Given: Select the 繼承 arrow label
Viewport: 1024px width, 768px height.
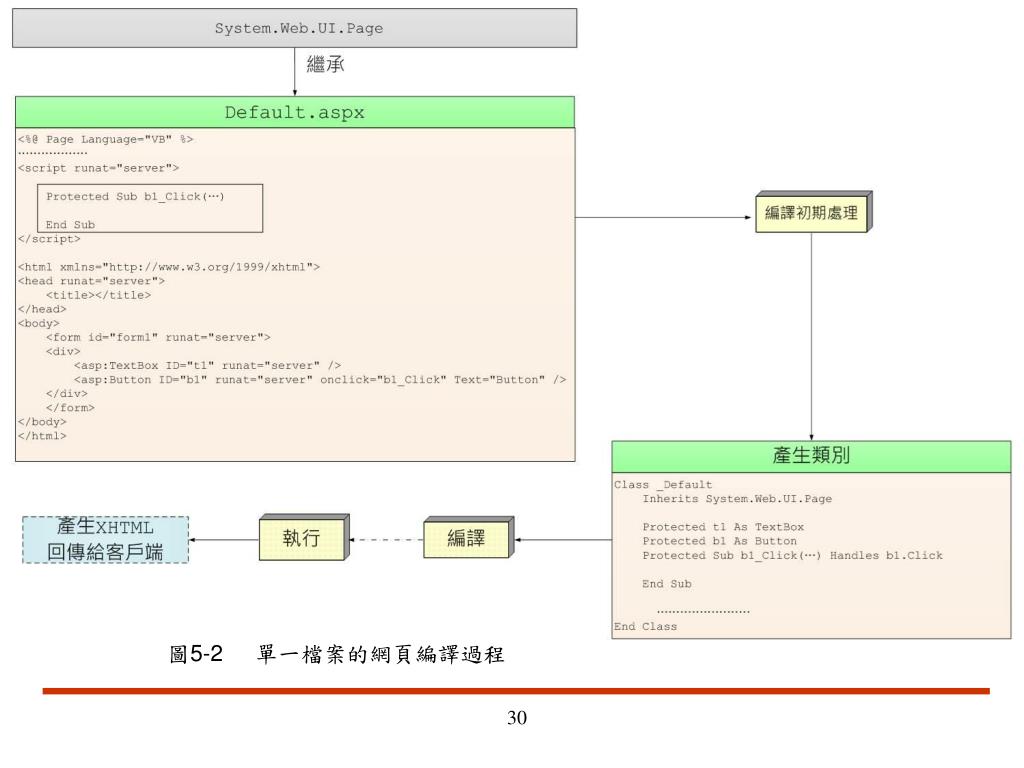Looking at the screenshot, I should [x=325, y=64].
